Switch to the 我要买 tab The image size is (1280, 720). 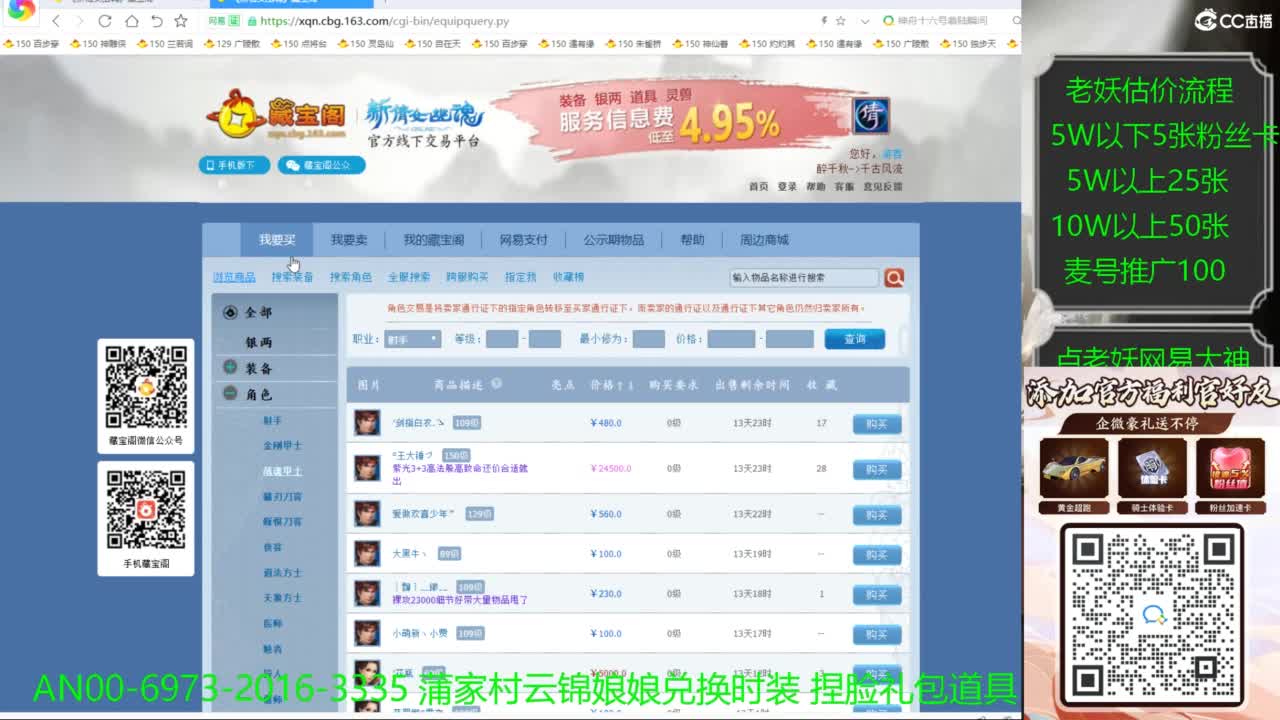[277, 240]
